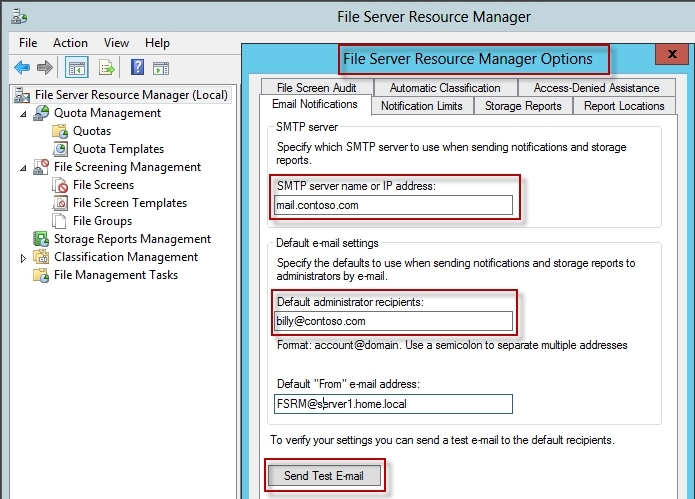Select the Storage Reports Management icon
Screen dimensions: 695x499
(x=41, y=239)
